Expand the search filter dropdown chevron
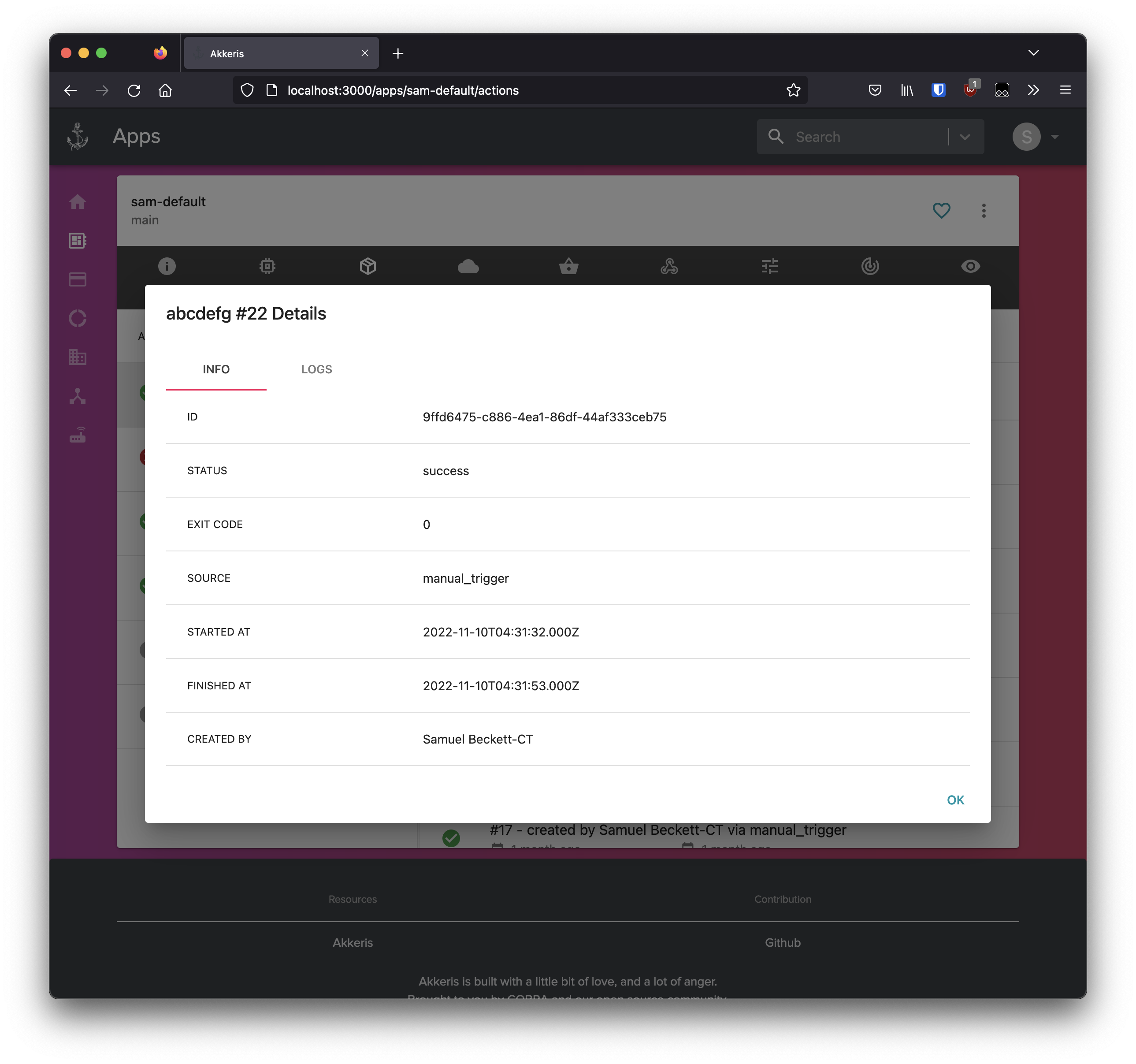1136x1064 pixels. (x=965, y=137)
